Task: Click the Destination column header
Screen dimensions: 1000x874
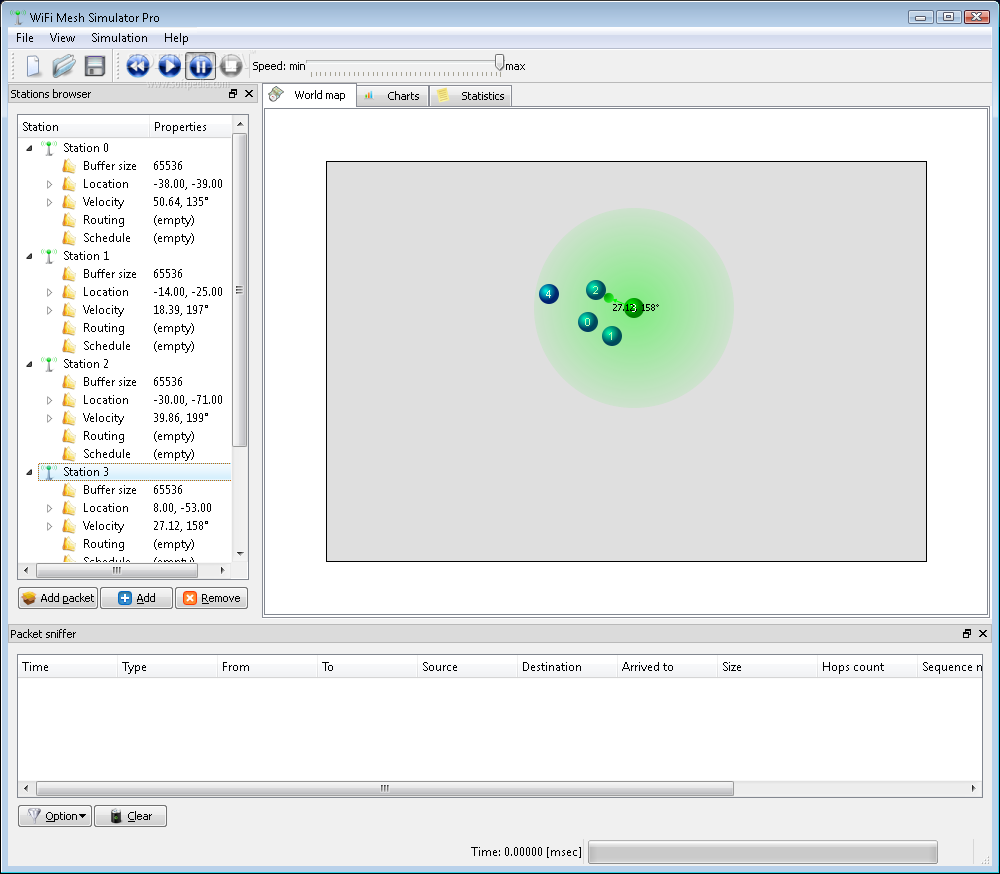Action: (567, 667)
